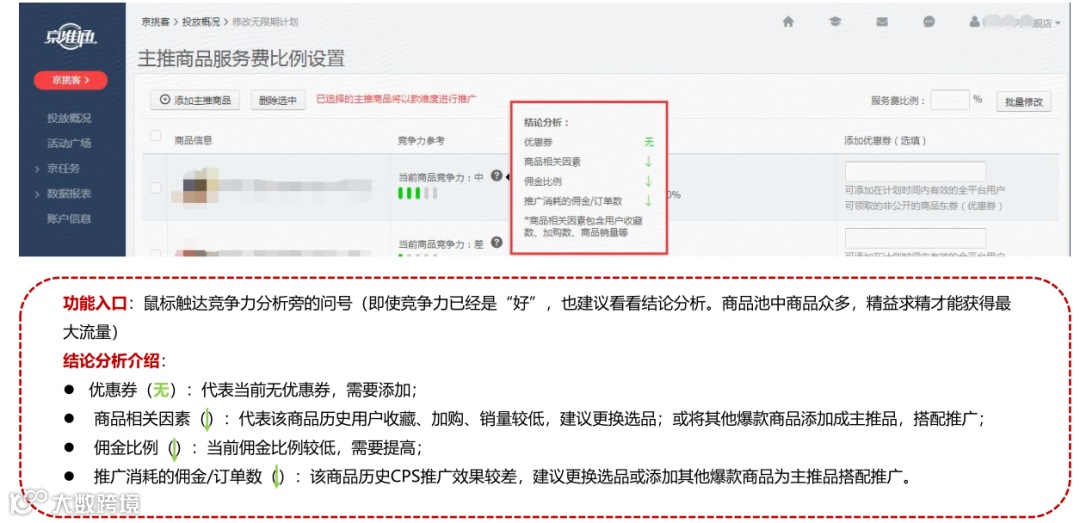Image resolution: width=1080 pixels, height=523 pixels.
Task: Open the graduation cap learning icon
Action: pyautogui.click(x=835, y=22)
